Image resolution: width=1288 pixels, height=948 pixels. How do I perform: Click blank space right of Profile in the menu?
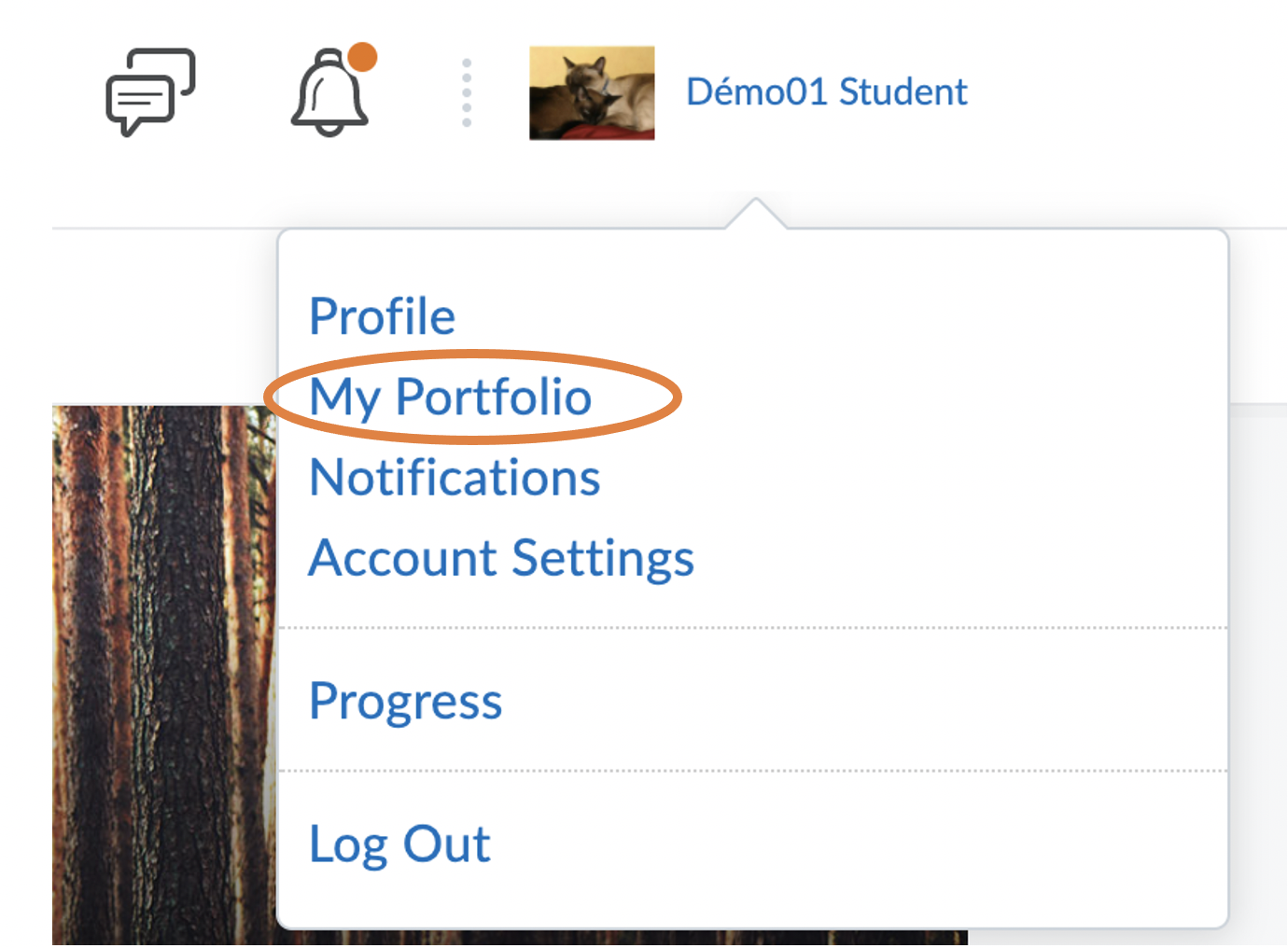(x=840, y=316)
